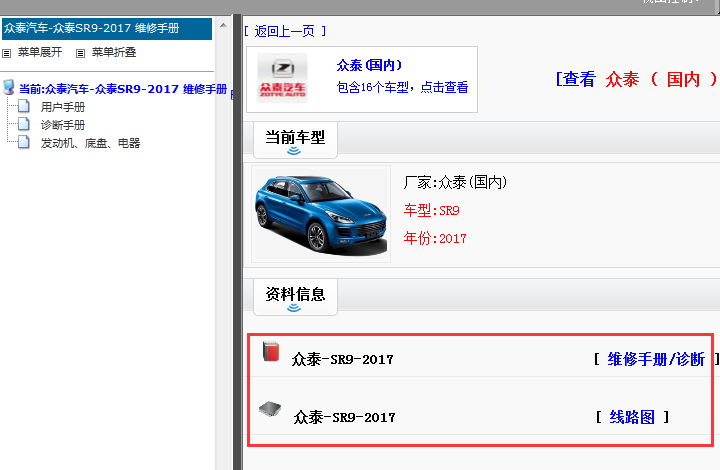Click the Zotye Auto brand logo
Viewport: 720px width, 470px height.
(x=282, y=78)
